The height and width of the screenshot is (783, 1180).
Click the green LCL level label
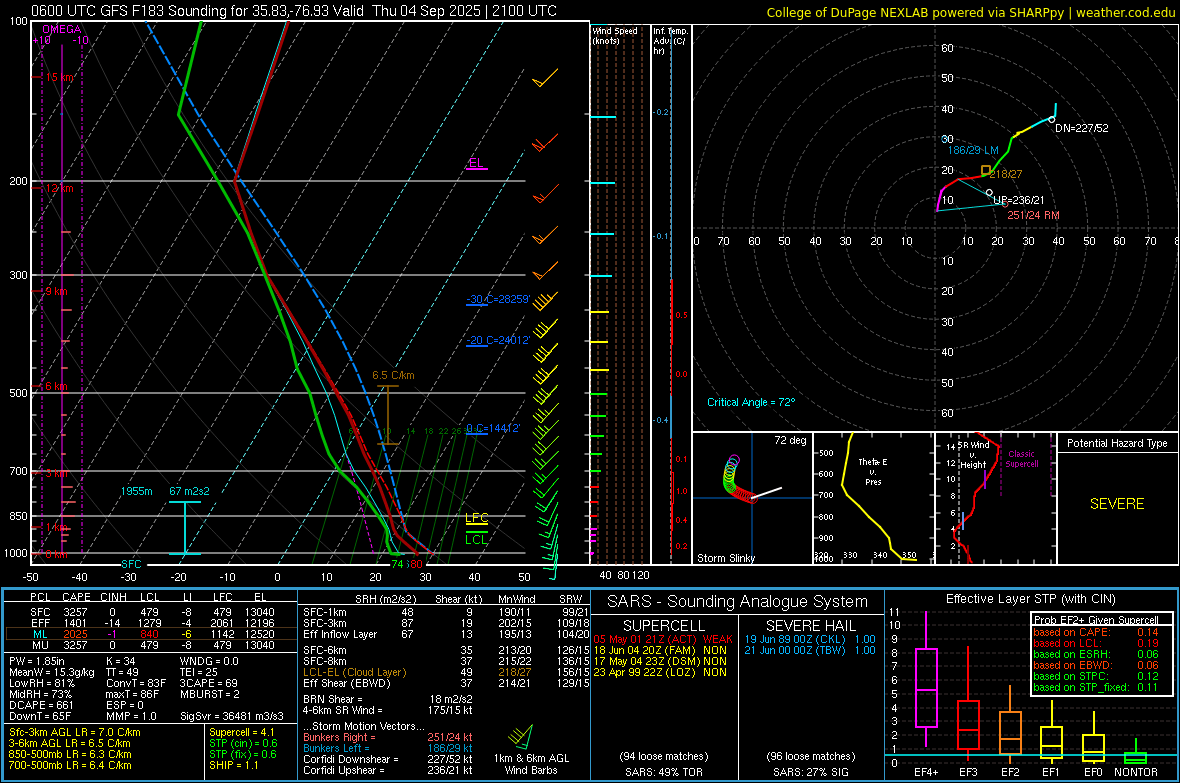point(476,539)
